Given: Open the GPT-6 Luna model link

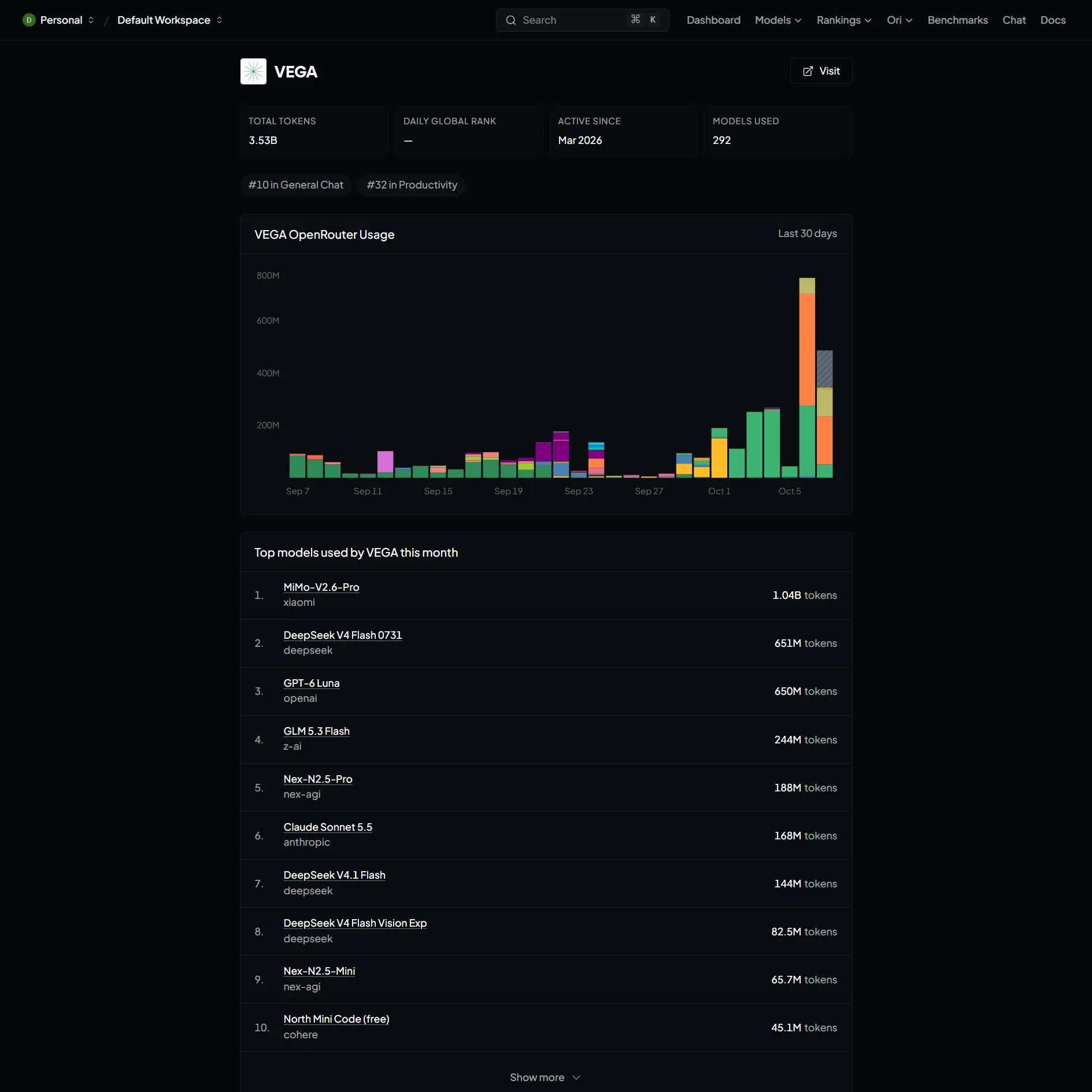Looking at the screenshot, I should pos(312,683).
